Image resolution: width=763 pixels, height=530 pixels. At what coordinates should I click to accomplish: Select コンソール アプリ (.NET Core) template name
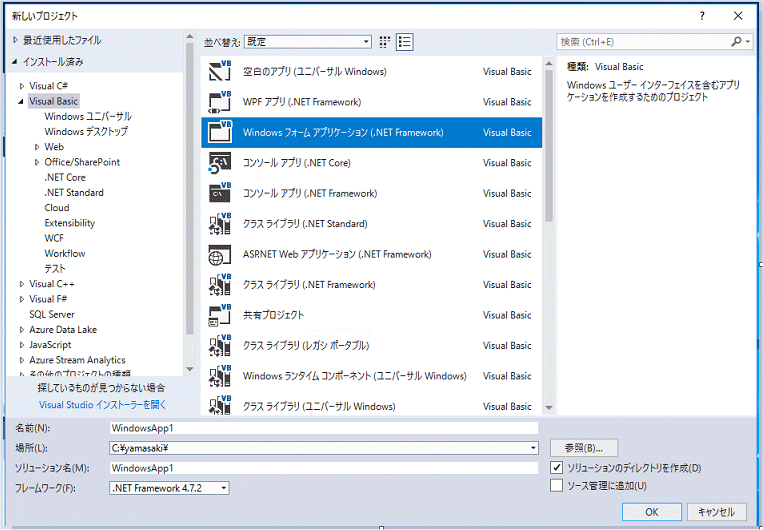coord(296,163)
